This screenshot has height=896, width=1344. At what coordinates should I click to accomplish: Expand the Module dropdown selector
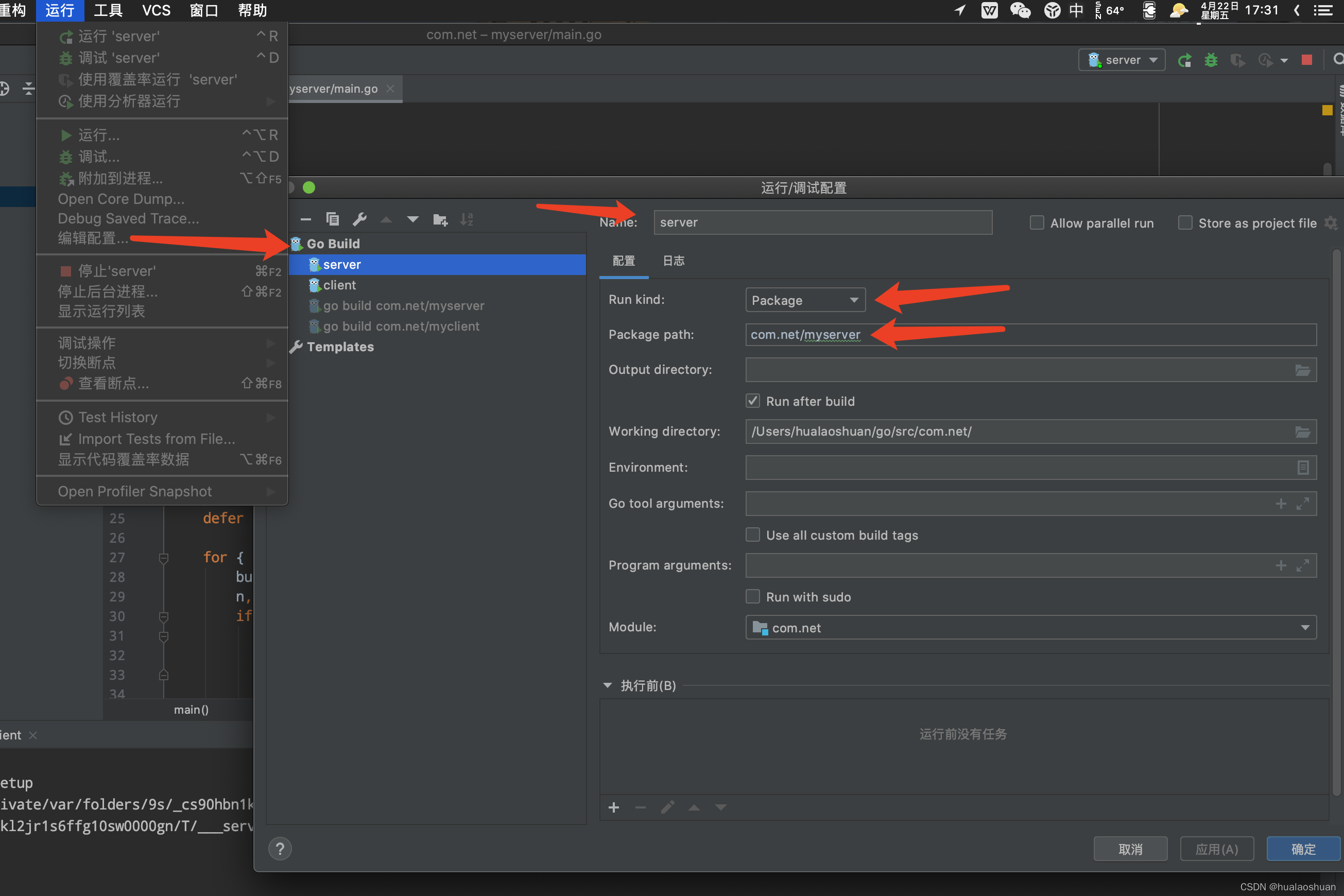pyautogui.click(x=1306, y=627)
